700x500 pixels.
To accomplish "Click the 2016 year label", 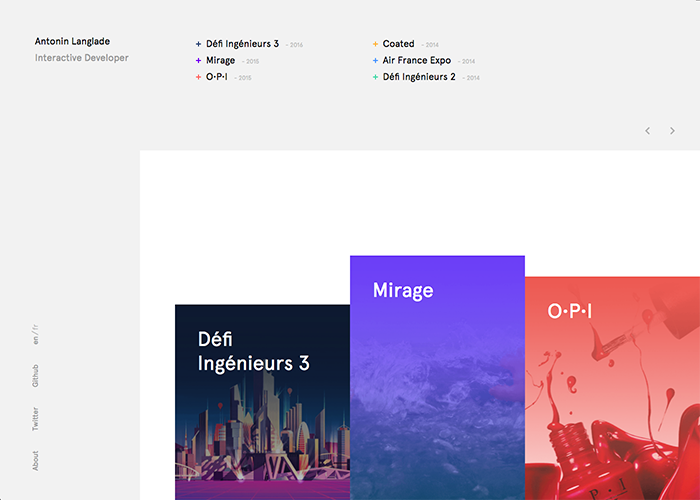I will 294,45.
